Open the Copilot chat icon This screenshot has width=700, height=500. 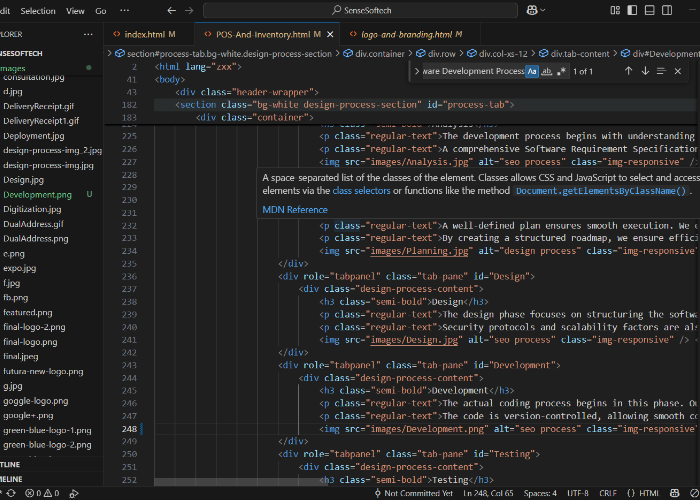pyautogui.click(x=532, y=10)
